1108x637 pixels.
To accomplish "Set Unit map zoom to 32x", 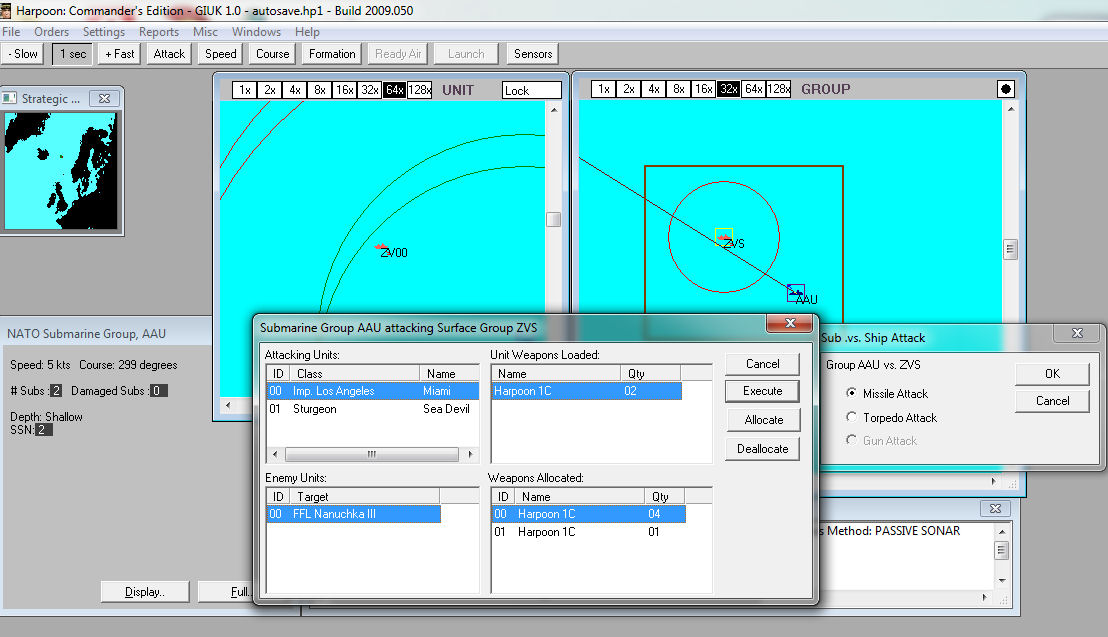I will (370, 90).
